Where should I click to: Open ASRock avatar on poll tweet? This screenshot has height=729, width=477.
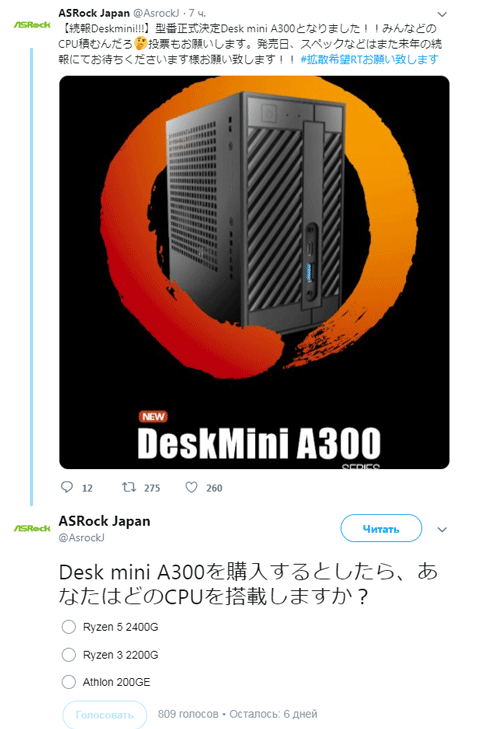click(x=32, y=528)
